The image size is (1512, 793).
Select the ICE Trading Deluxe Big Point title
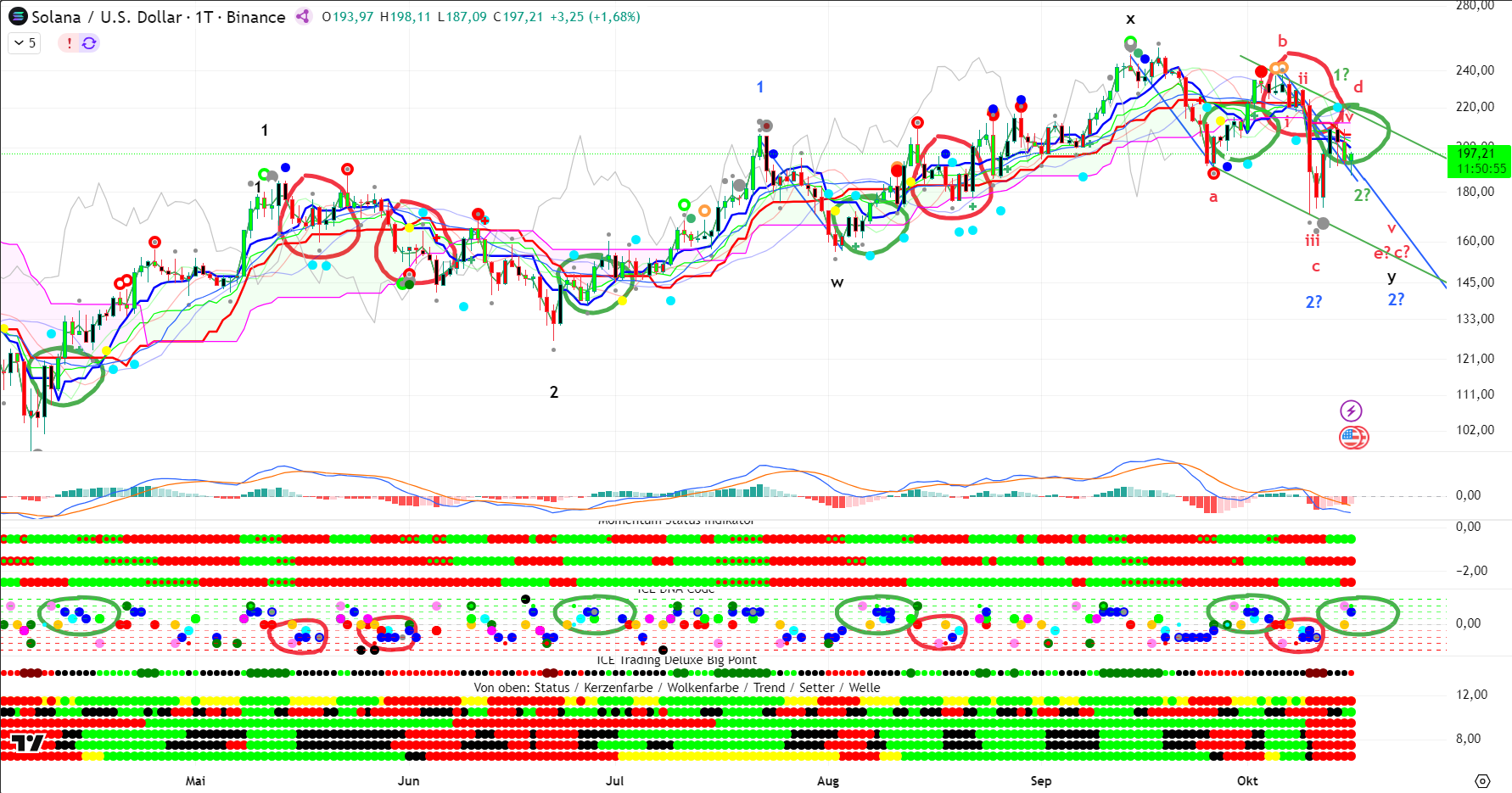675,660
